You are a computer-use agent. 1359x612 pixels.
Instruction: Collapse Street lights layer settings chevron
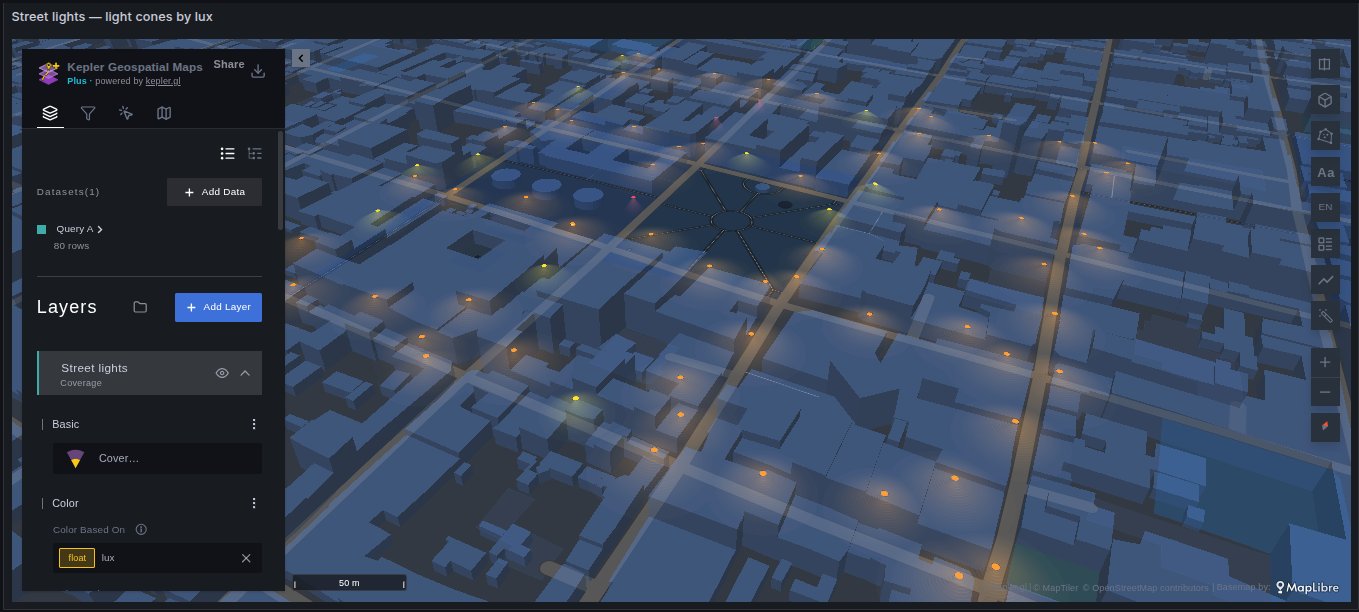coord(245,373)
